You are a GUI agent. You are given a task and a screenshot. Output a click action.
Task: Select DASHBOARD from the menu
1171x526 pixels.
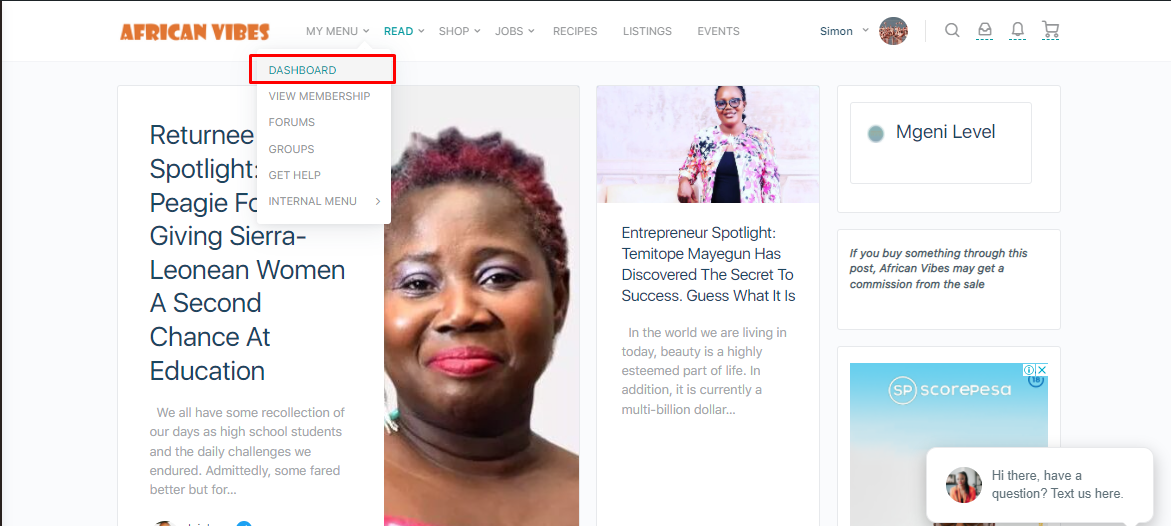tap(322, 69)
